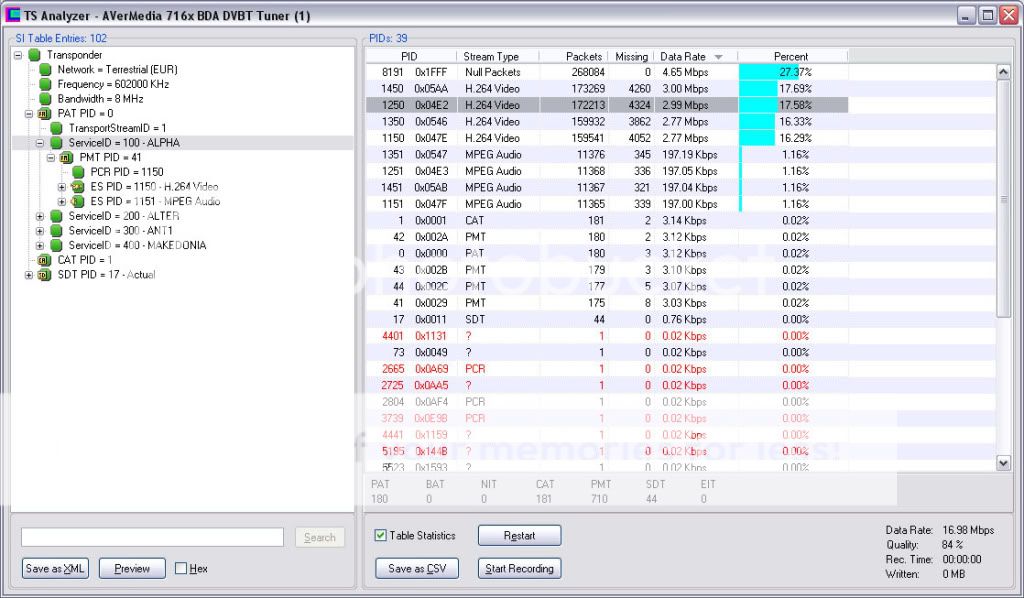Viewport: 1024px width, 598px height.
Task: Click the green icon of ServiceID = 100 - ALPHA
Action: tap(56, 142)
